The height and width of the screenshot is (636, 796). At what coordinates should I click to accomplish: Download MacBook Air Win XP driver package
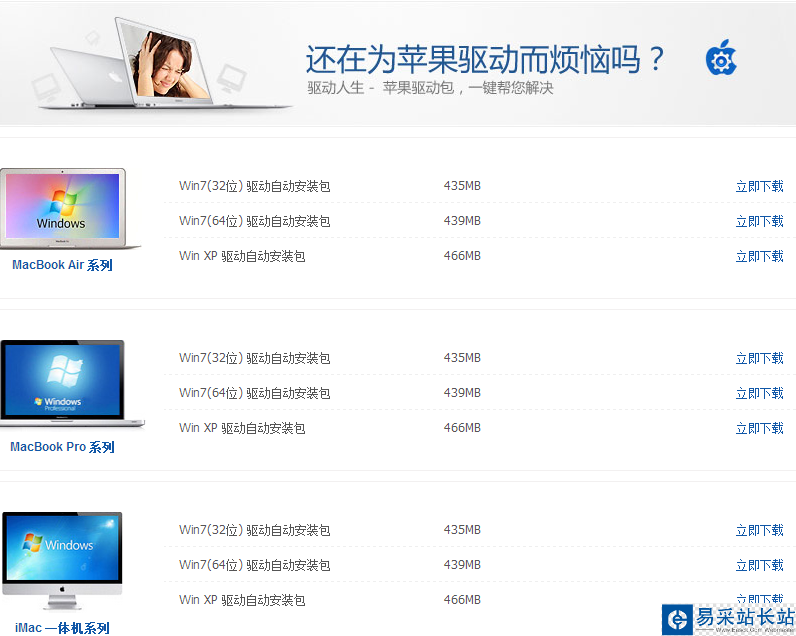[759, 256]
